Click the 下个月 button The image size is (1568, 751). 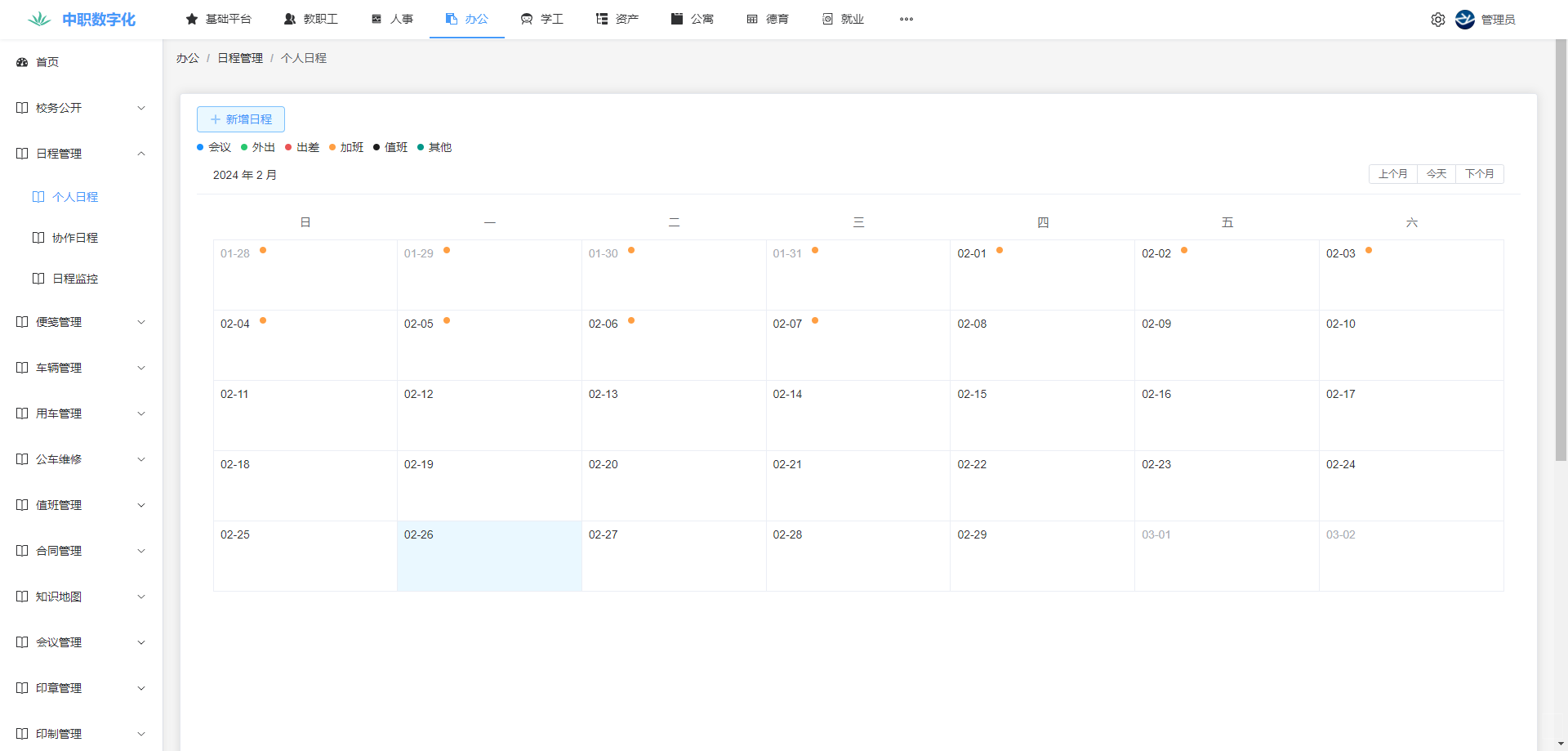(1479, 174)
